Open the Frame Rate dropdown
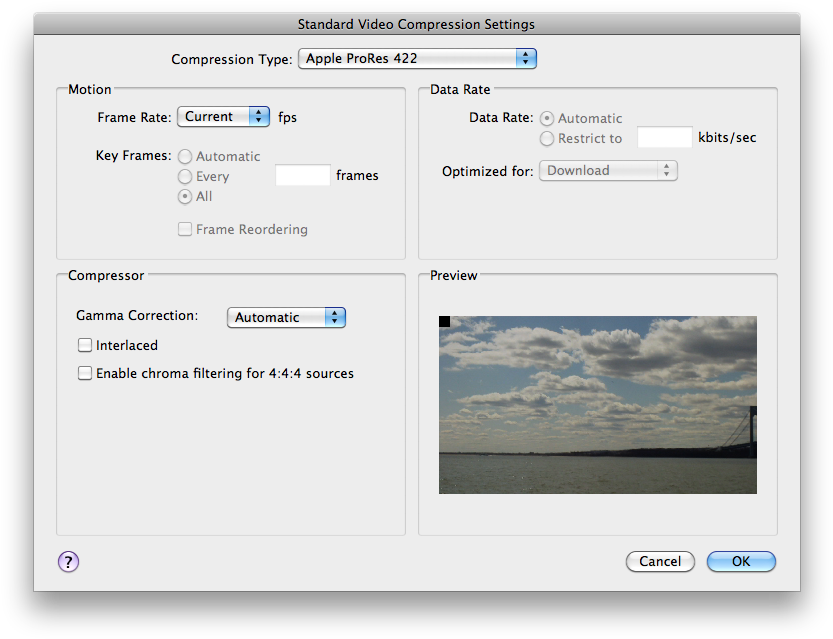 click(222, 116)
